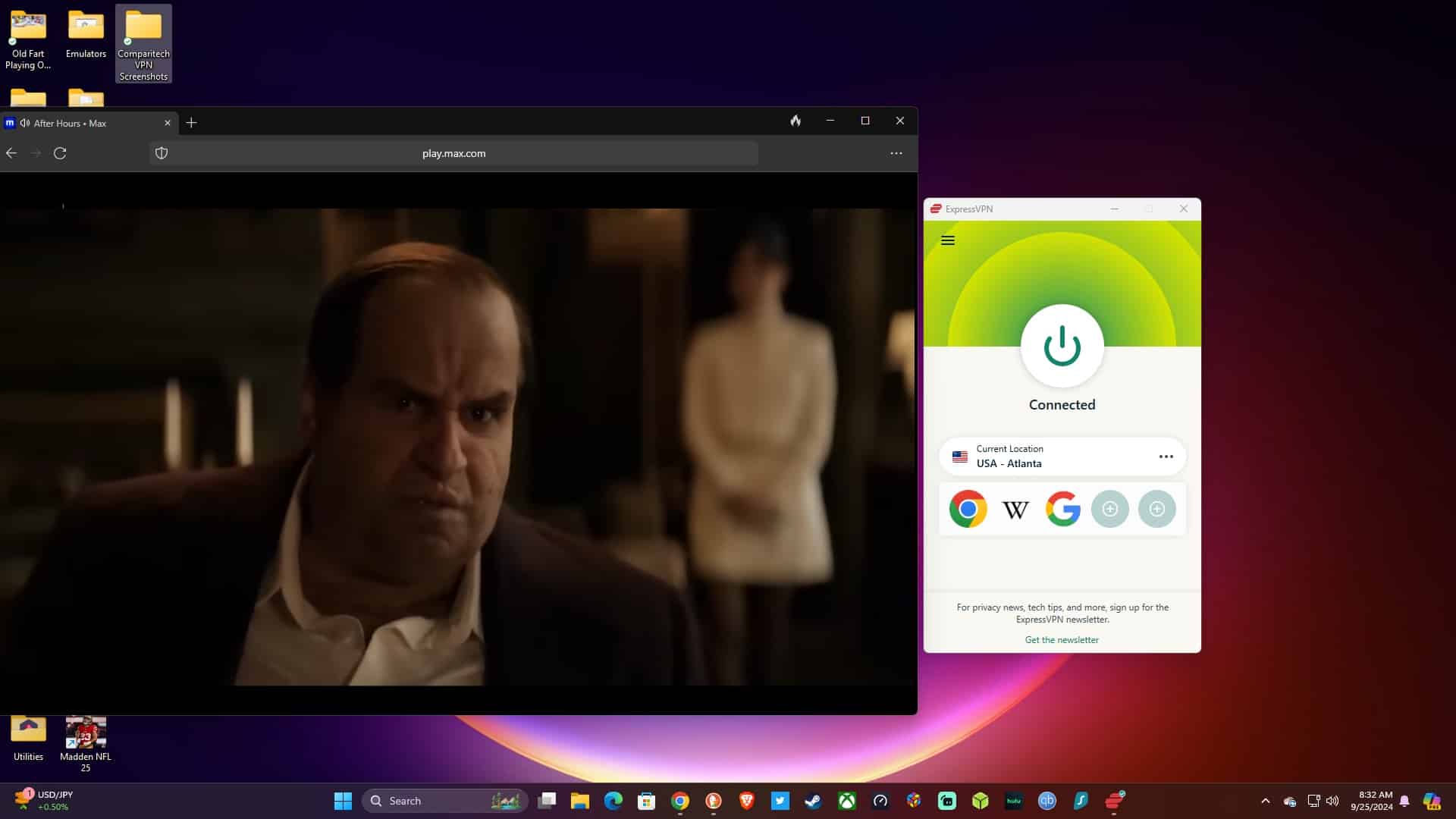Focus the play.max.com address bar

pos(453,153)
